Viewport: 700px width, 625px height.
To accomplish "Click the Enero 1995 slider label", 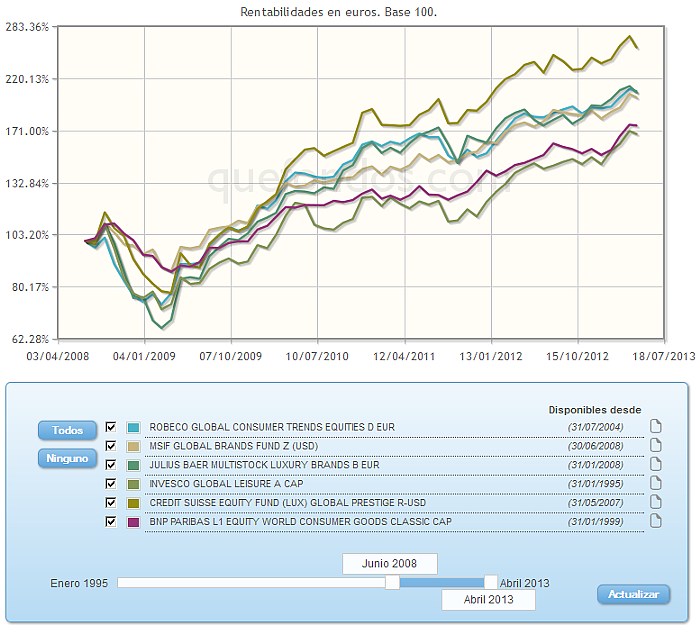I will pos(79,583).
